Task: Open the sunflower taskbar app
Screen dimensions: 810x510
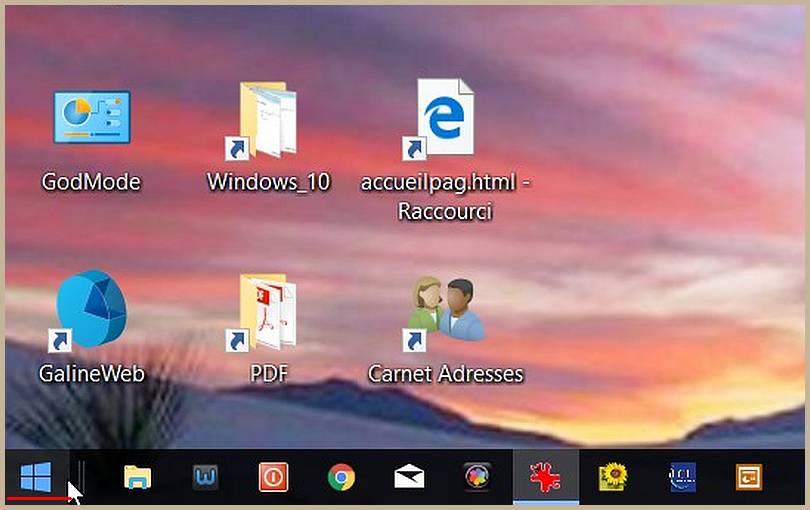Action: (613, 477)
